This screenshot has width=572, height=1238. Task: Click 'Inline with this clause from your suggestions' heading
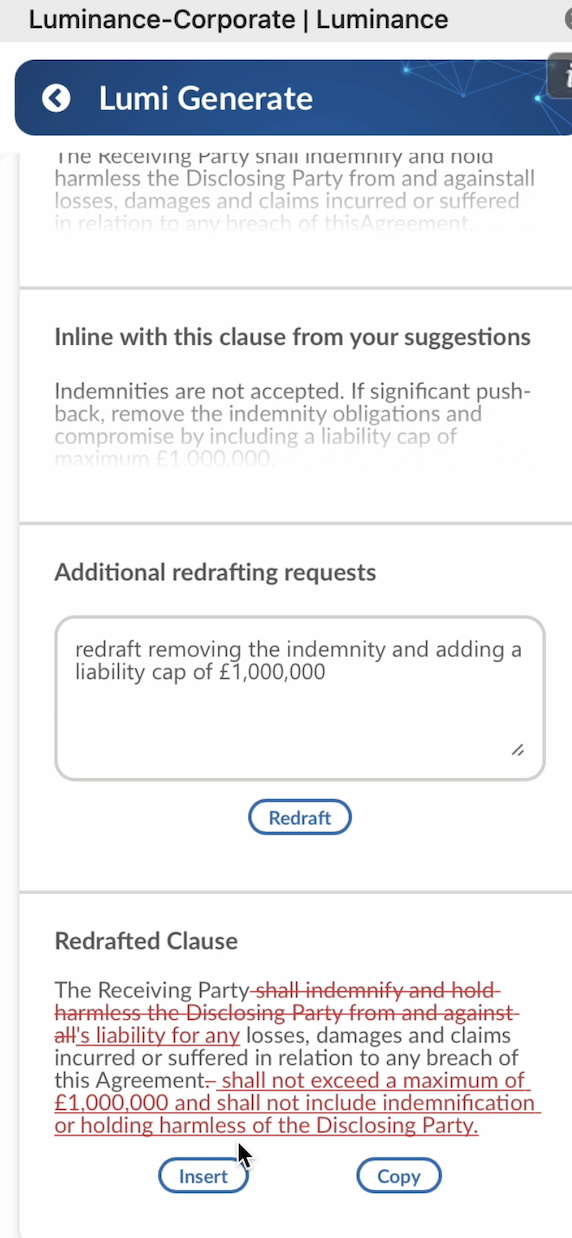pyautogui.click(x=292, y=337)
